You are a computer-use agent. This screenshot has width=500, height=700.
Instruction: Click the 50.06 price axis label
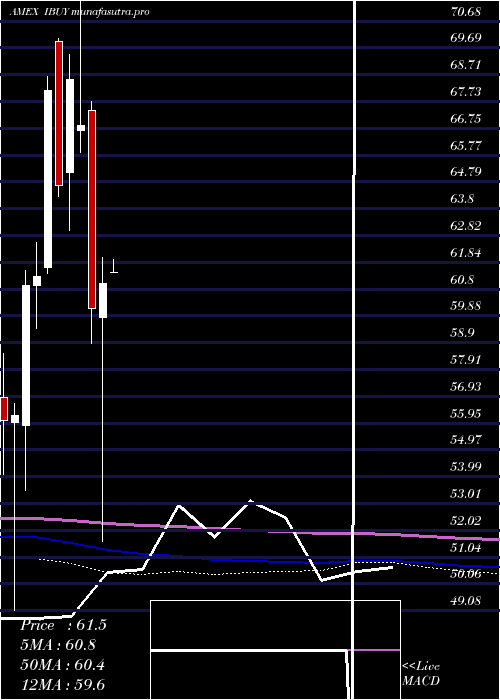point(466,574)
